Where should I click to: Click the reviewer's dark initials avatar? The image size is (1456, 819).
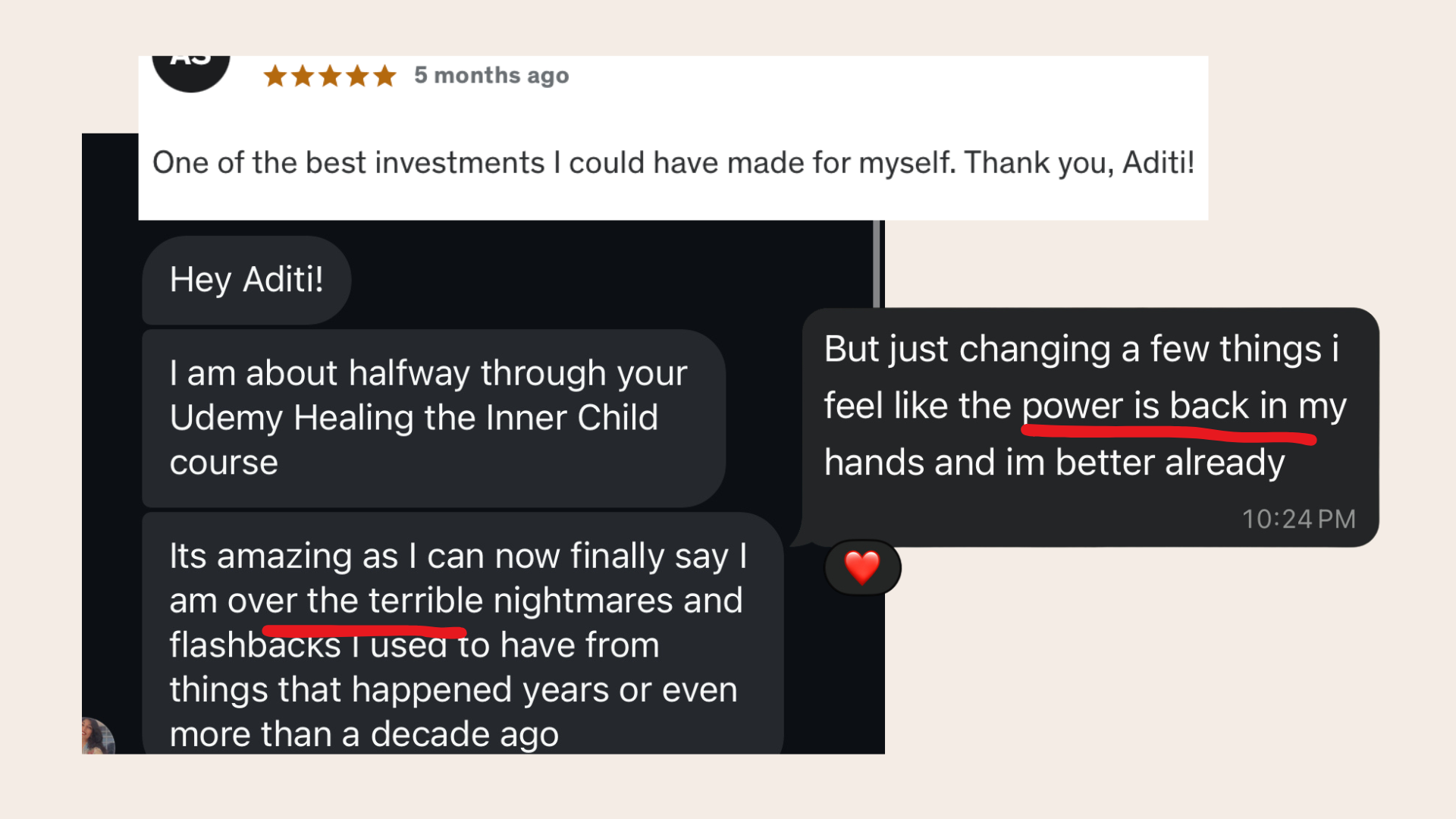pyautogui.click(x=191, y=71)
